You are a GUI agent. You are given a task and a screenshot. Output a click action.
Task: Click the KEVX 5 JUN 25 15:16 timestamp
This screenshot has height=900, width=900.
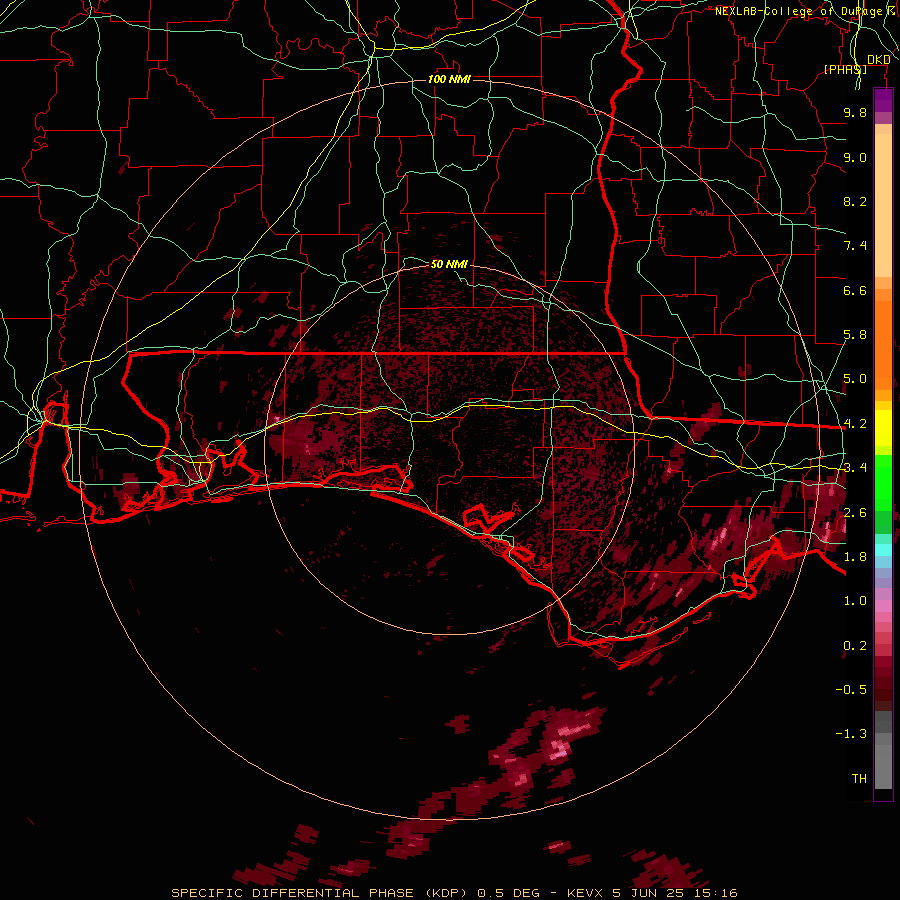click(652, 893)
